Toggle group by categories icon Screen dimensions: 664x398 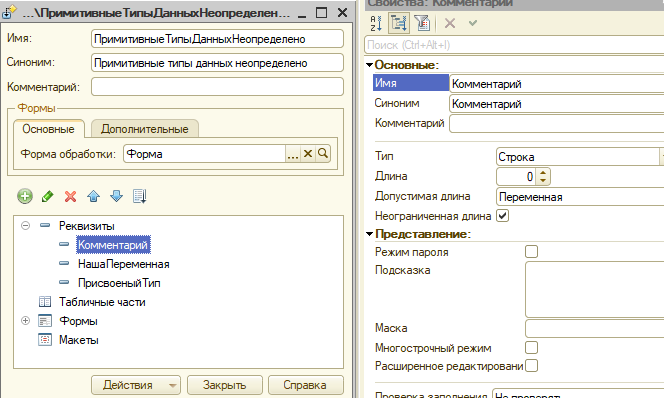398,23
